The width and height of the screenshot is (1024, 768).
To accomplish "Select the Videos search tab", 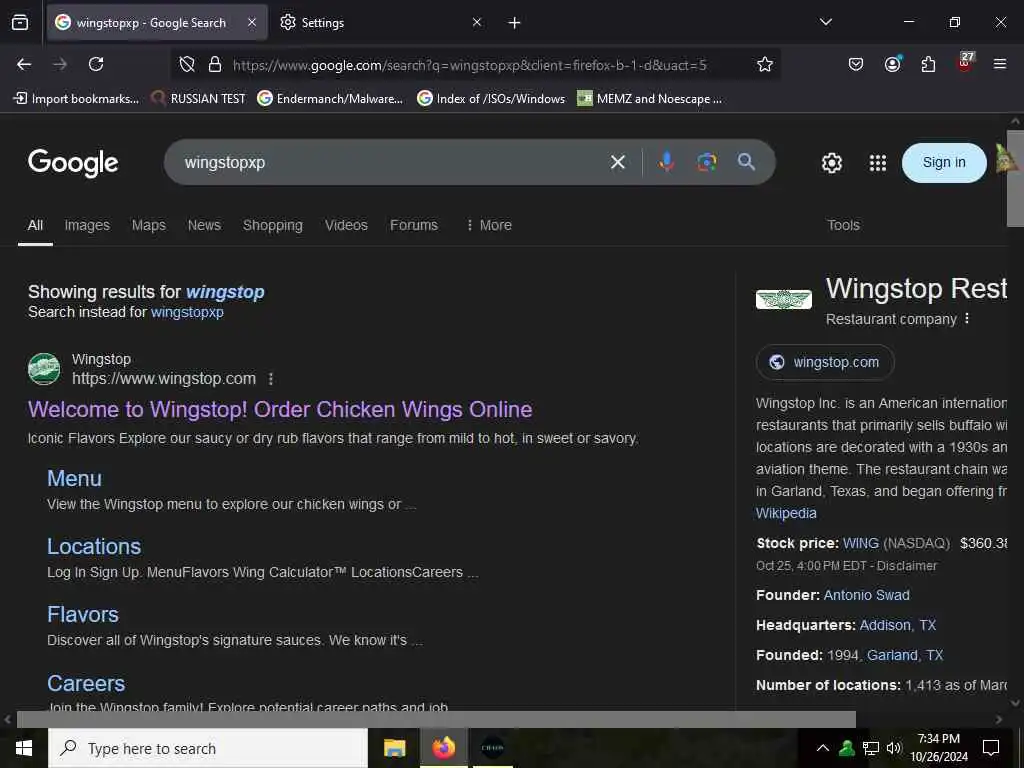I will (x=346, y=225).
